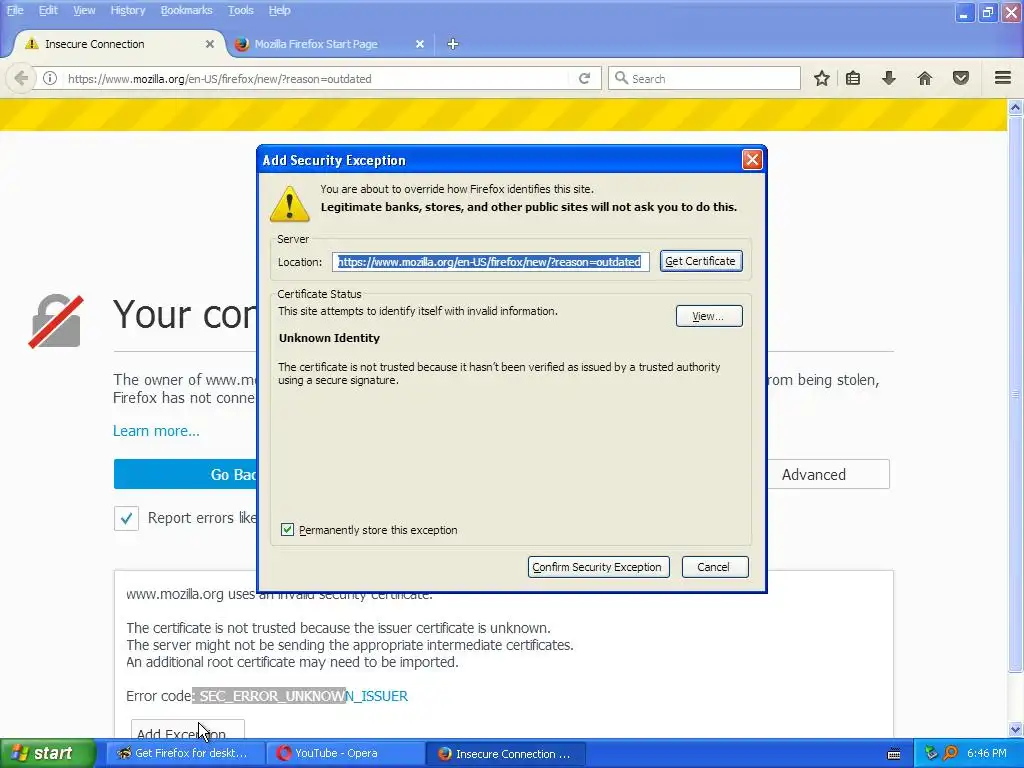This screenshot has height=768, width=1024.
Task: Click the View... certificate button
Action: (709, 316)
